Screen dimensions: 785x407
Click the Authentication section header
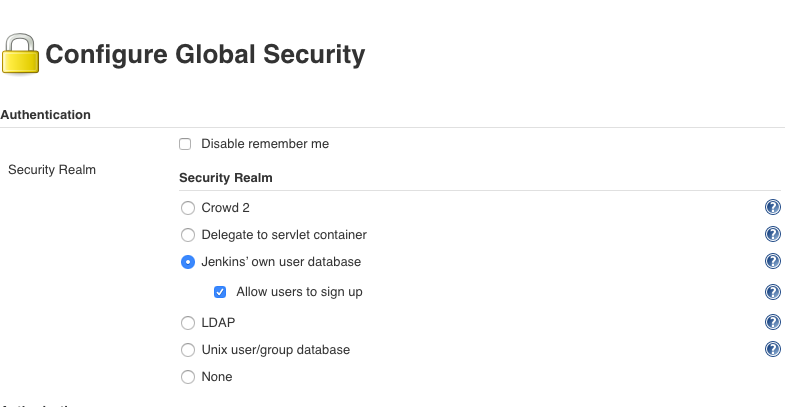[46, 115]
